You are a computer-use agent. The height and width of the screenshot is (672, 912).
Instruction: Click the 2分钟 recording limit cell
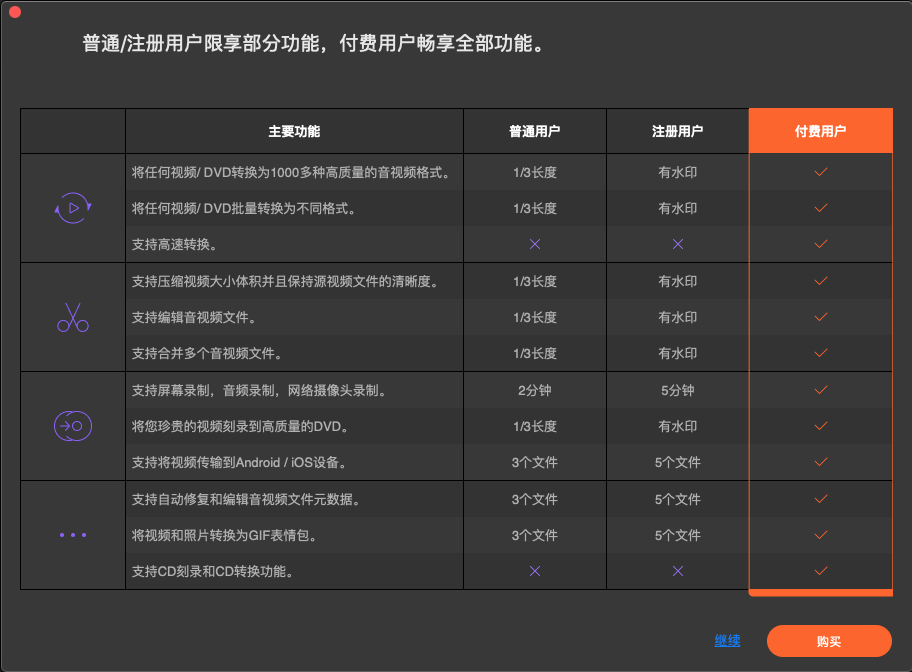[534, 390]
